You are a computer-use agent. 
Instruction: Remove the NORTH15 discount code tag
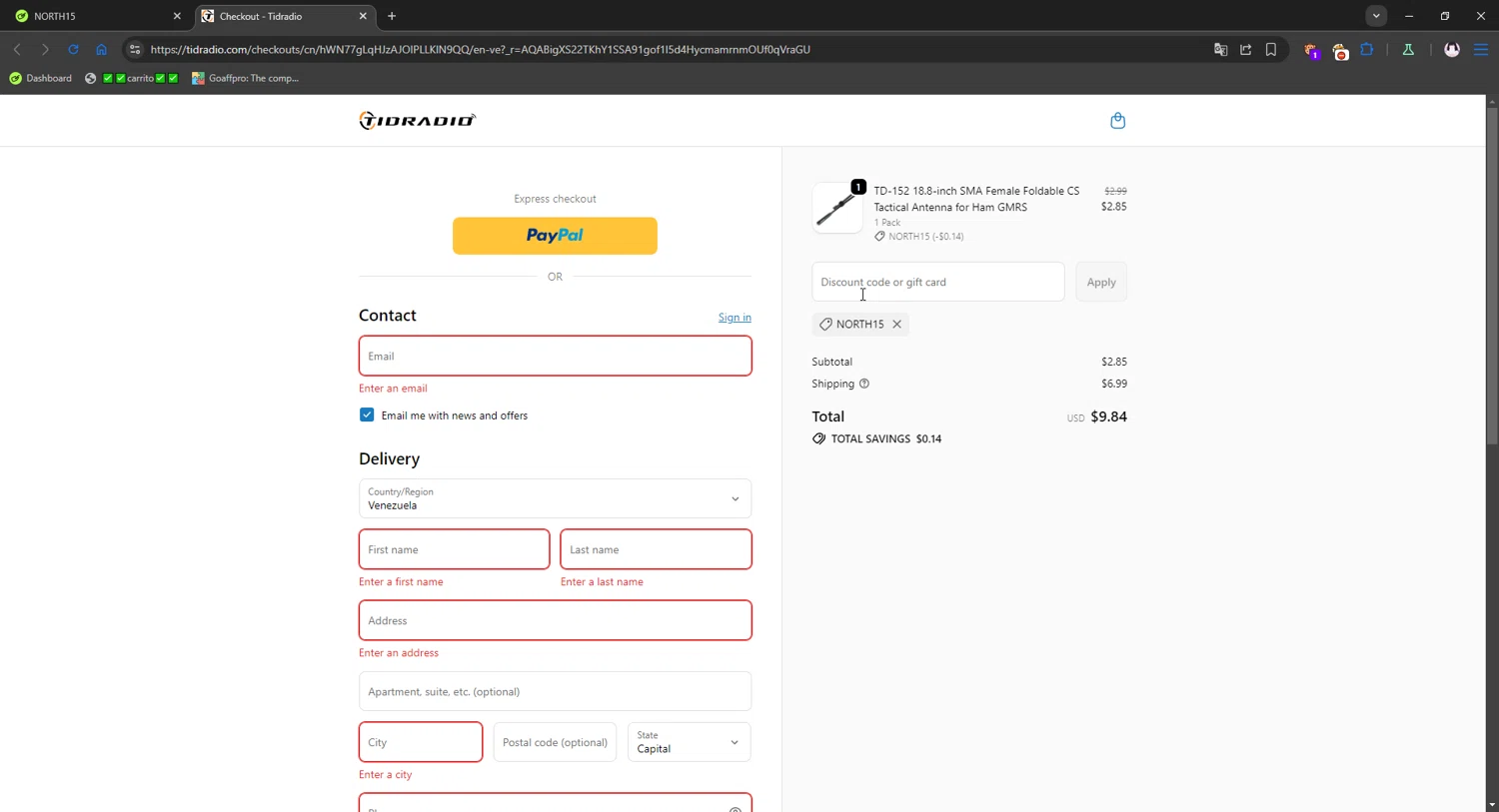tap(896, 325)
